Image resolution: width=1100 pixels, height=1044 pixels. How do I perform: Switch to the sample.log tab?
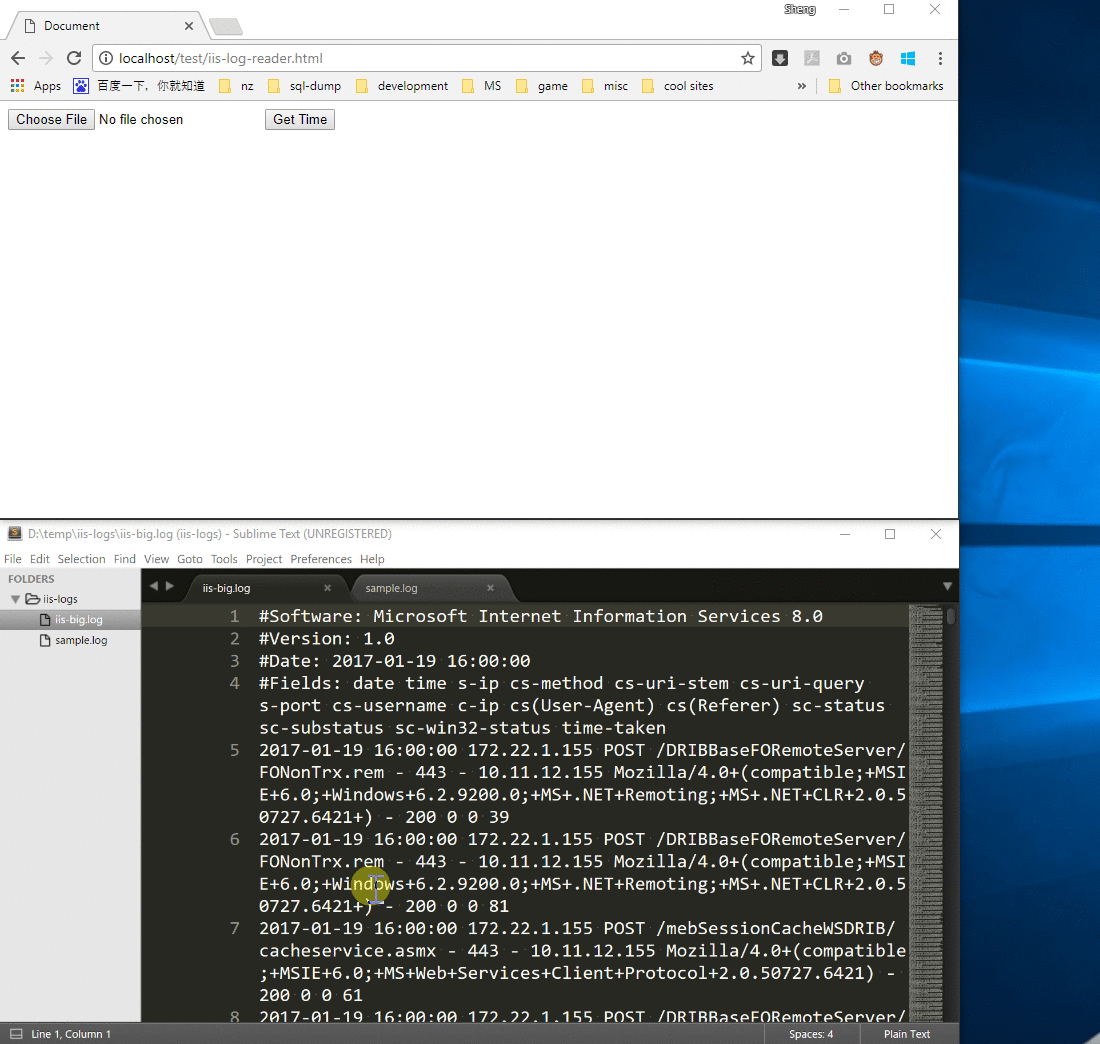[392, 588]
